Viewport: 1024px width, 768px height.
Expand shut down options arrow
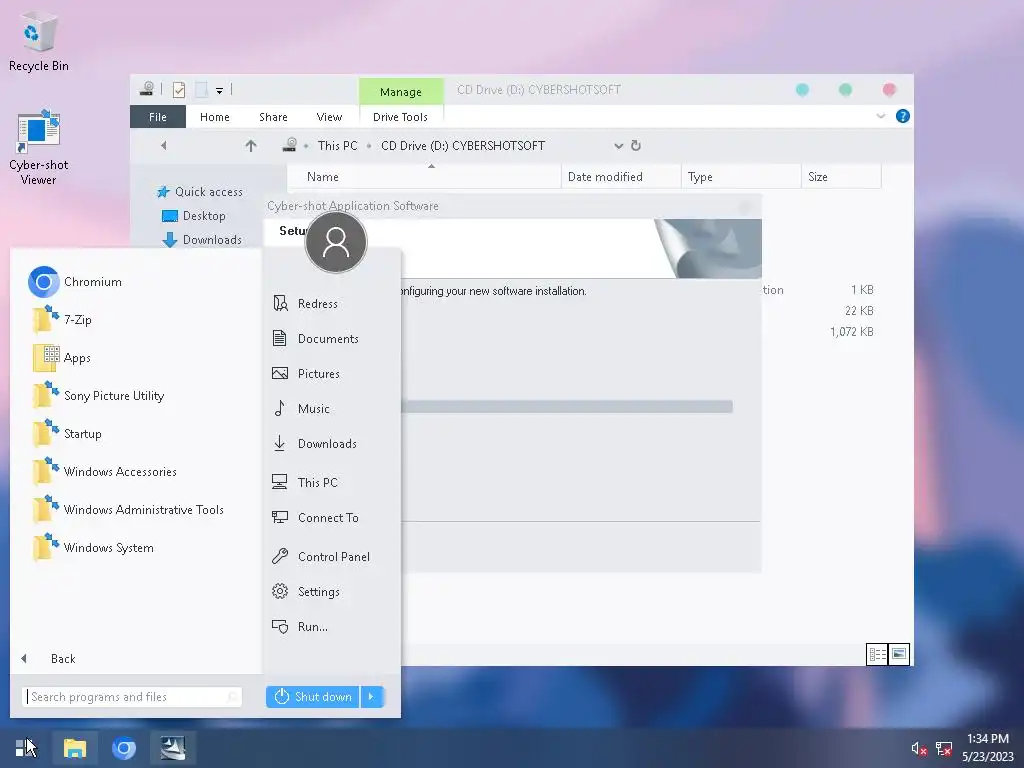coord(372,697)
